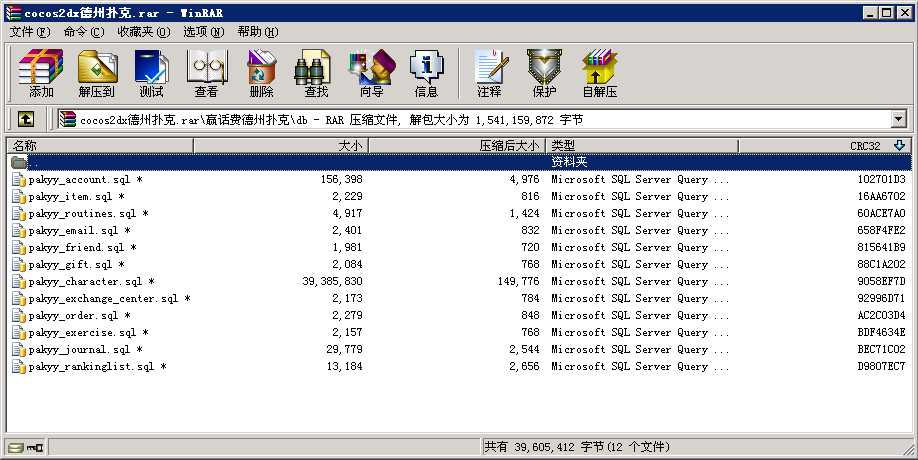Click the window resize grip corner
Screen dimensions: 918x460
[x=907, y=449]
